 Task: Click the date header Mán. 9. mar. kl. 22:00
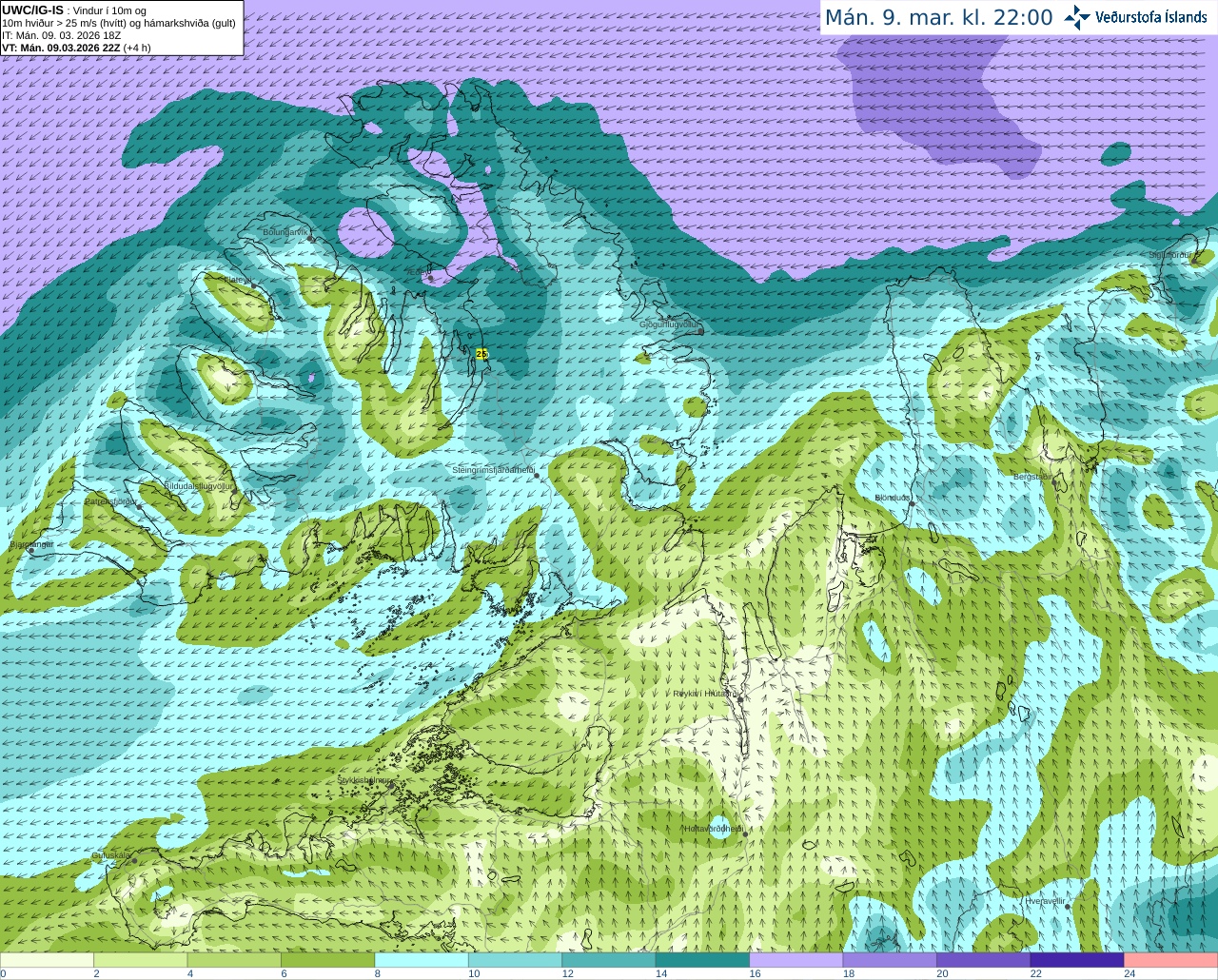(938, 17)
